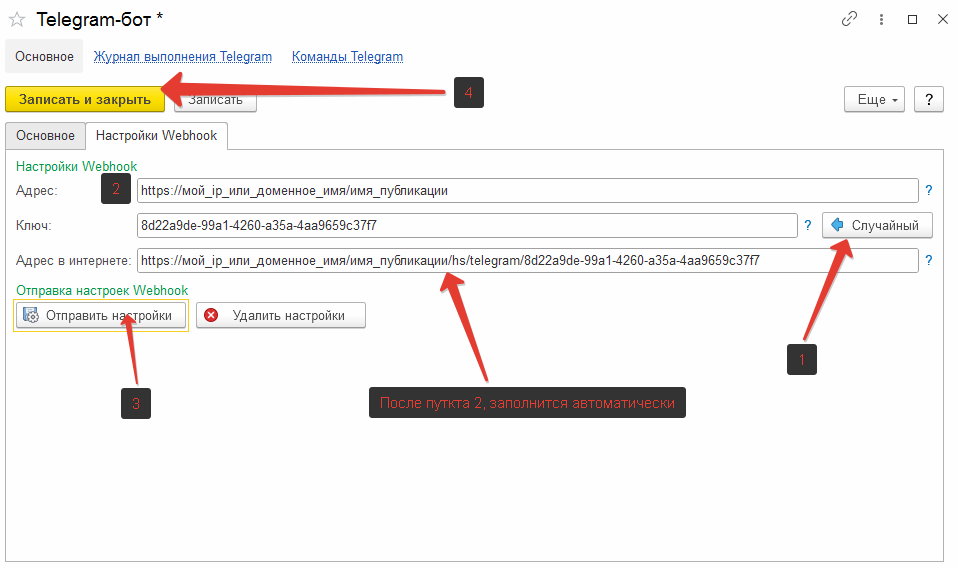The width and height of the screenshot is (958, 568).
Task: Switch to inner Основное tab
Action: (x=45, y=136)
